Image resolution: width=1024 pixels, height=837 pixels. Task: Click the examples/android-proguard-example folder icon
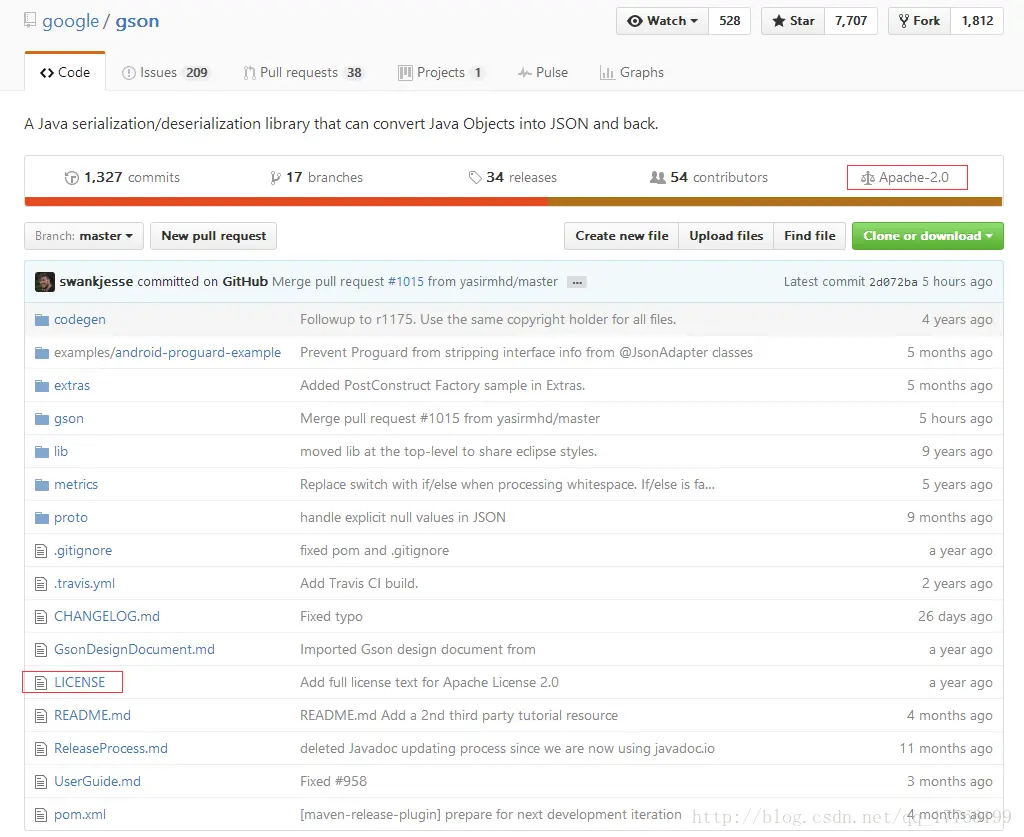(x=42, y=353)
